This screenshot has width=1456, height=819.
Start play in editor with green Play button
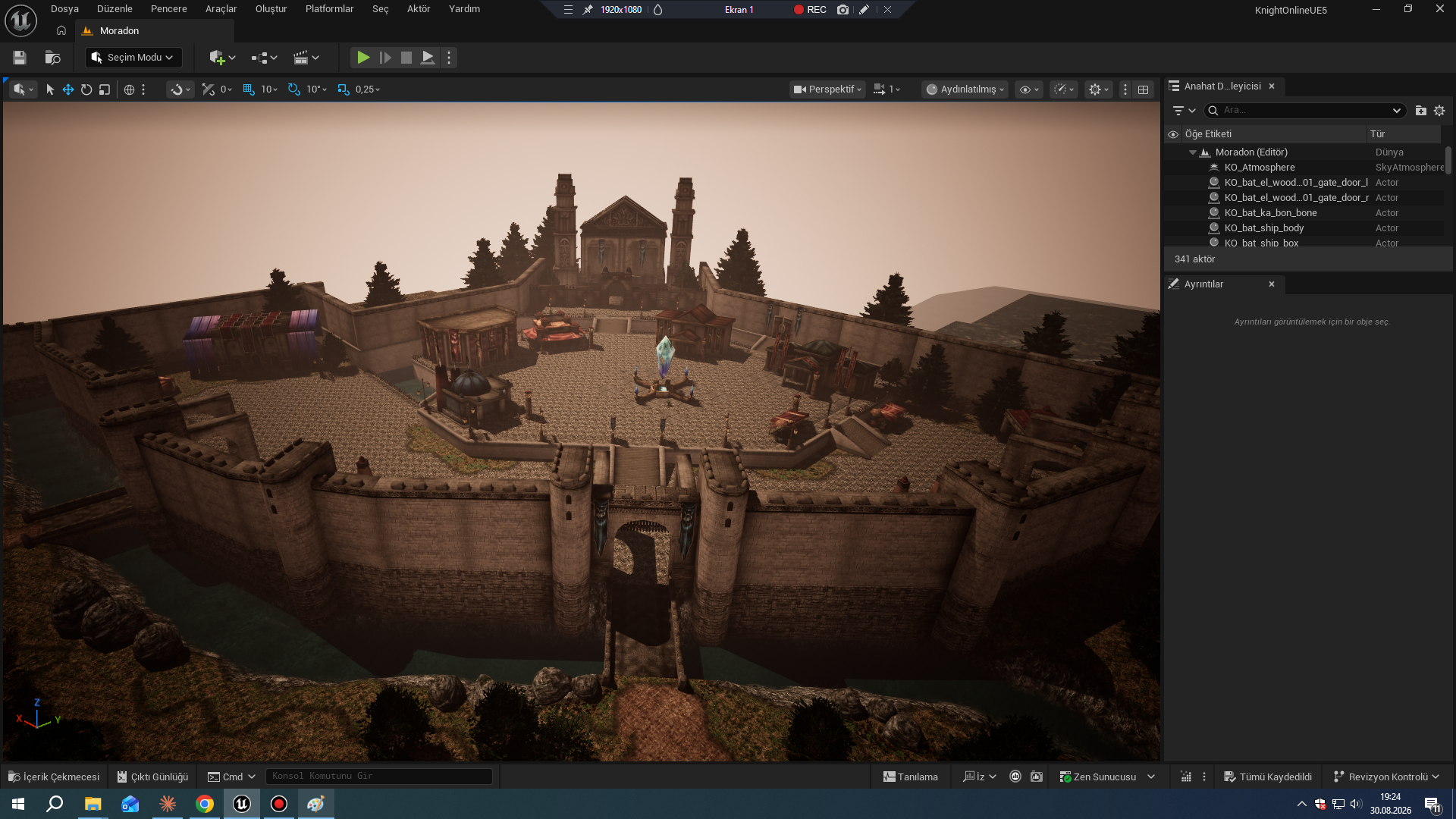(x=363, y=58)
